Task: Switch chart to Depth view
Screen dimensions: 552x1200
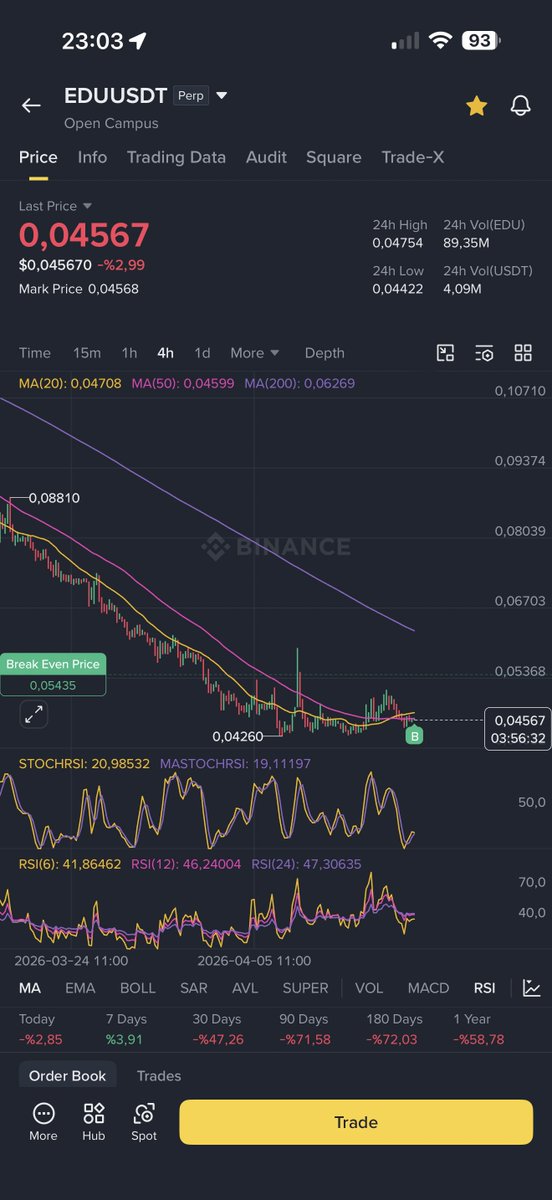Action: [x=324, y=353]
